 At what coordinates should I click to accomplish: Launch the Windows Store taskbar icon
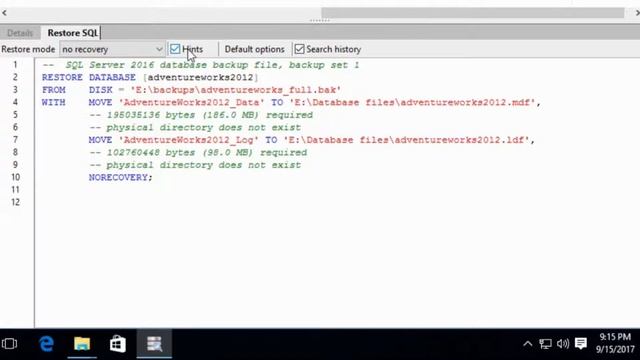click(118, 344)
